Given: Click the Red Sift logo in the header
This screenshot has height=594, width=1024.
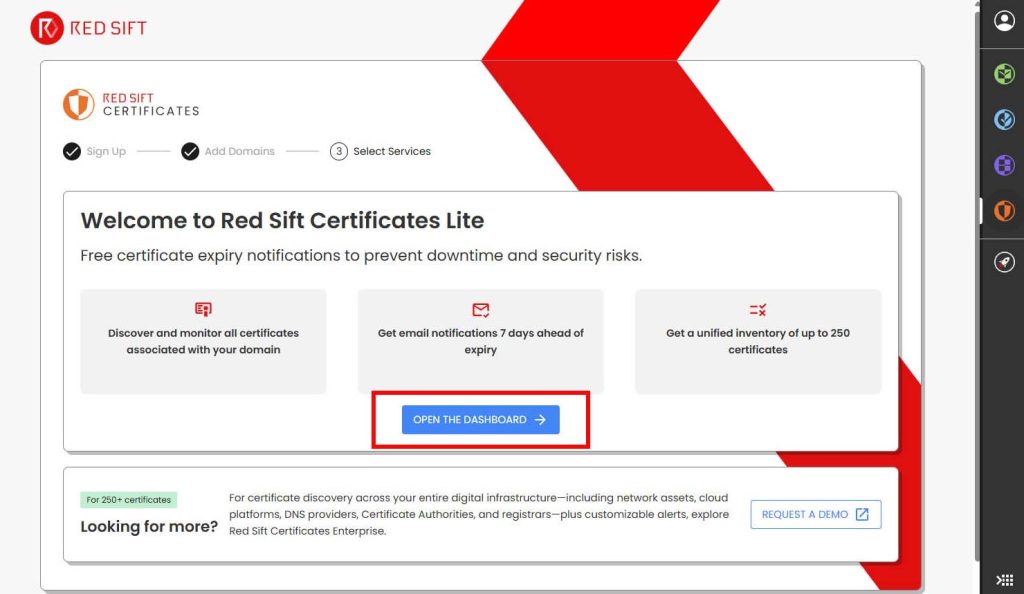Looking at the screenshot, I should [89, 28].
